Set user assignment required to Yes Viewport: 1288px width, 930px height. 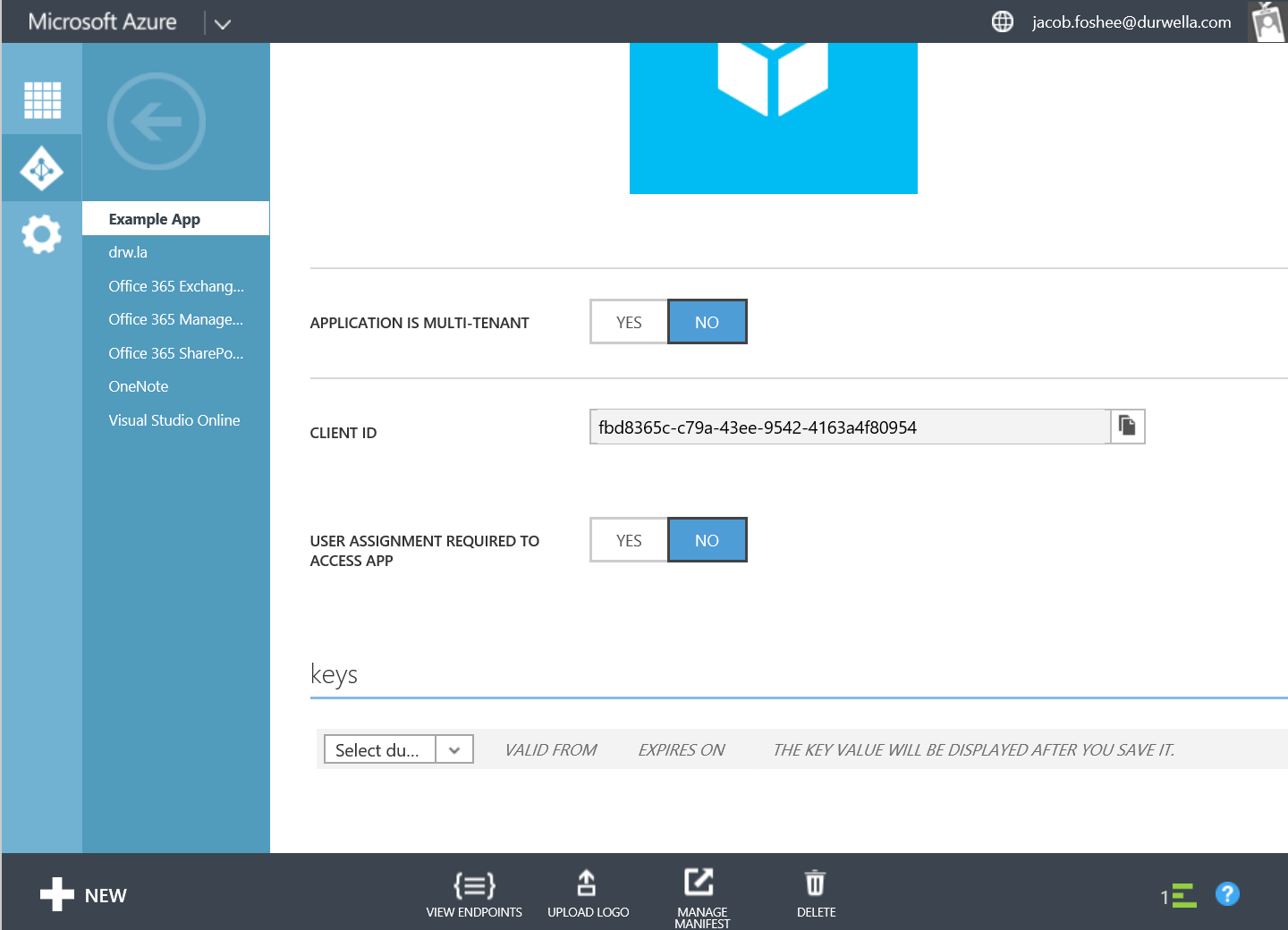(629, 540)
